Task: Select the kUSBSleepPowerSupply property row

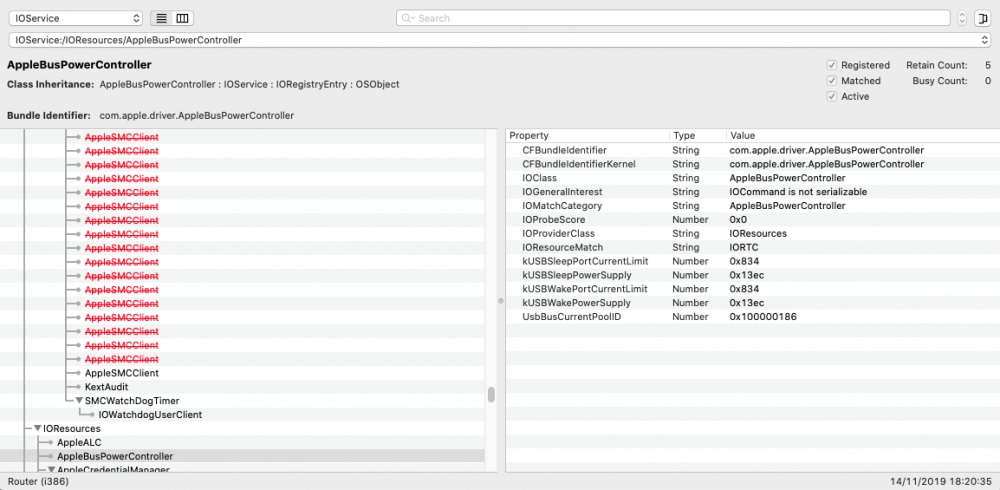Action: click(753, 275)
